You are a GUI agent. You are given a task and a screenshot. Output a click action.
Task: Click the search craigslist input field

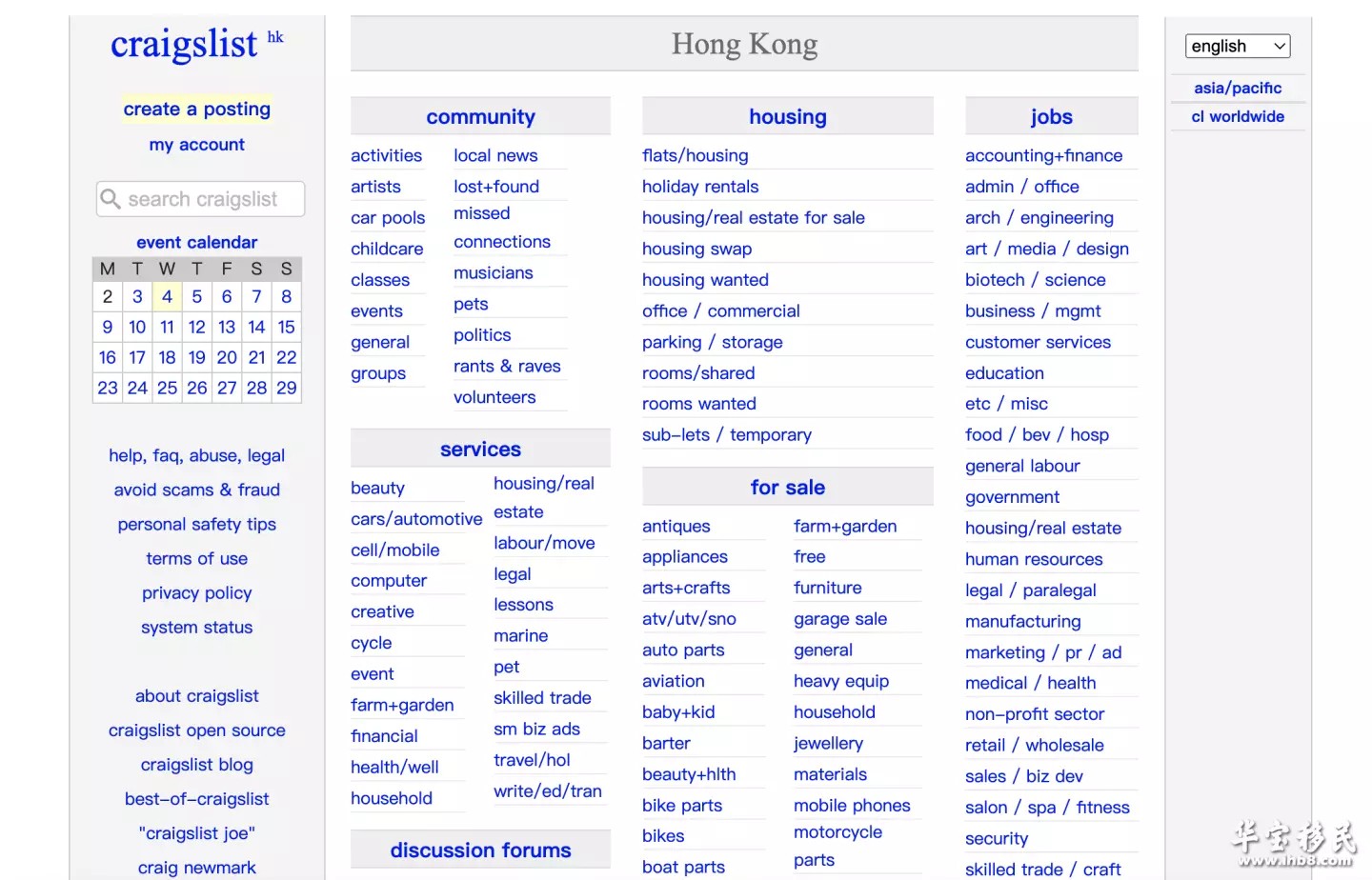coord(200,199)
